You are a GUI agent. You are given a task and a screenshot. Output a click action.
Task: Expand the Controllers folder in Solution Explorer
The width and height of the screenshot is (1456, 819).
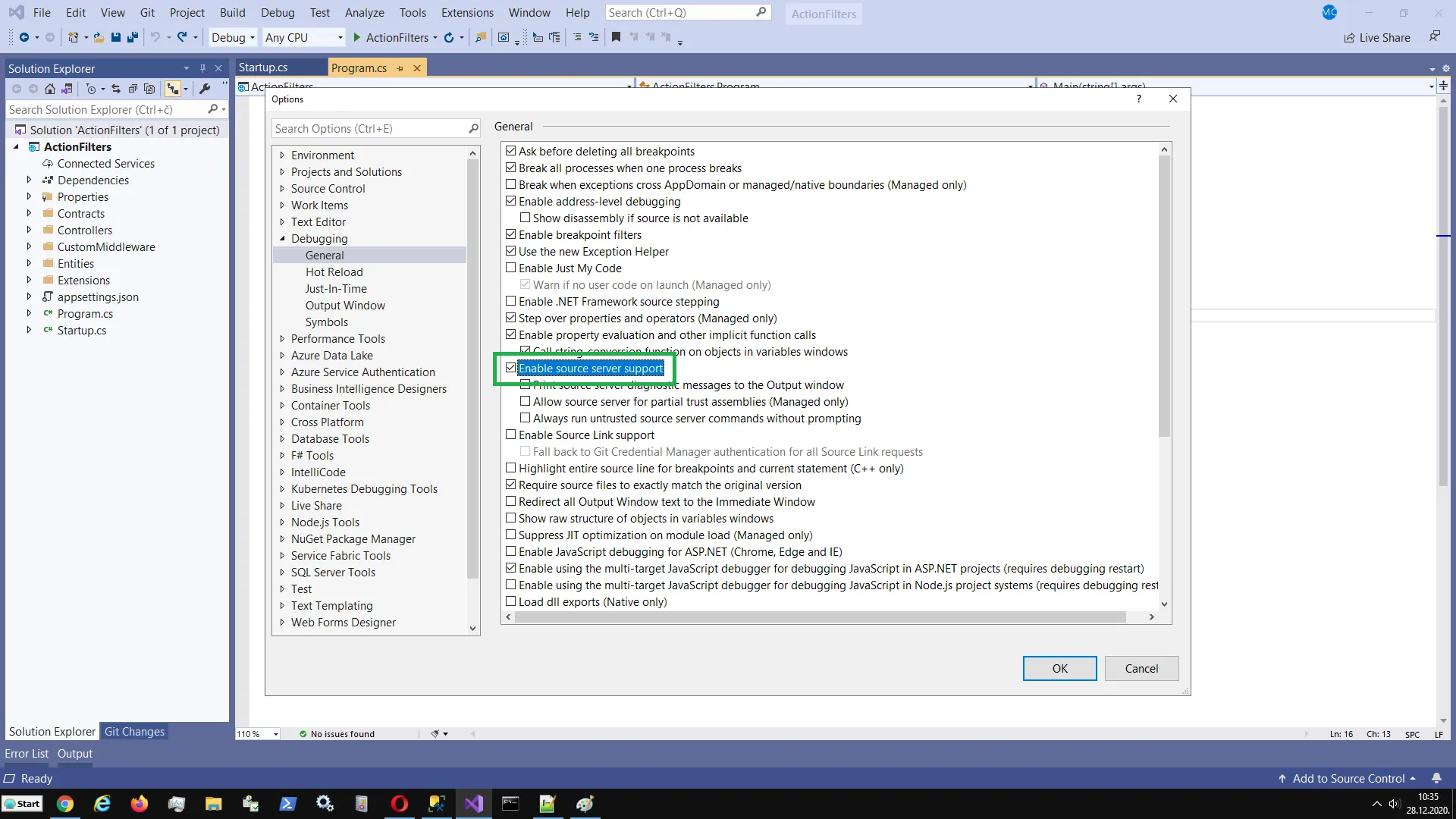[29, 230]
